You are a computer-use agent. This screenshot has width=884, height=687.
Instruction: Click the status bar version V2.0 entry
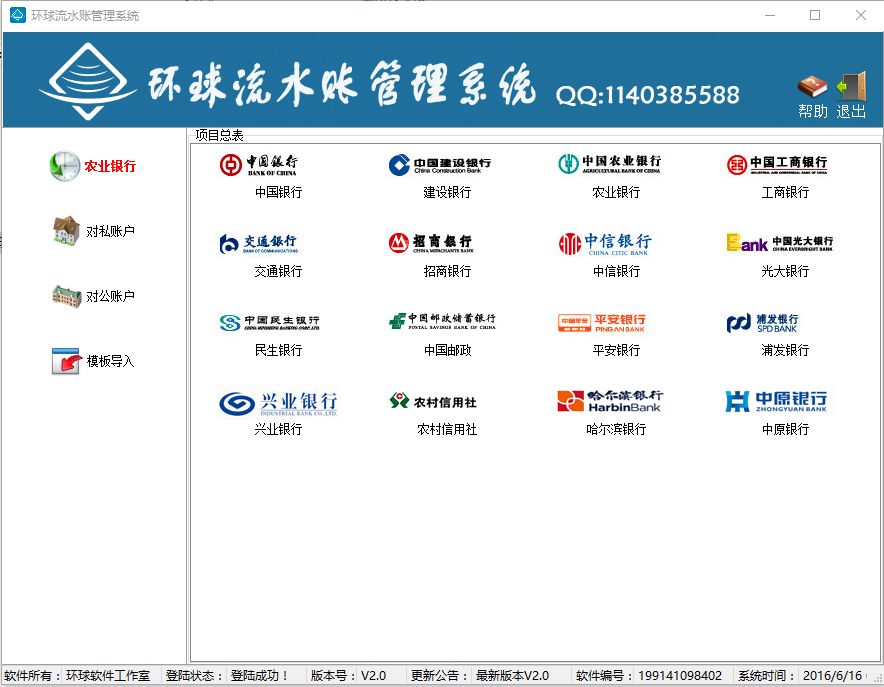click(x=373, y=675)
